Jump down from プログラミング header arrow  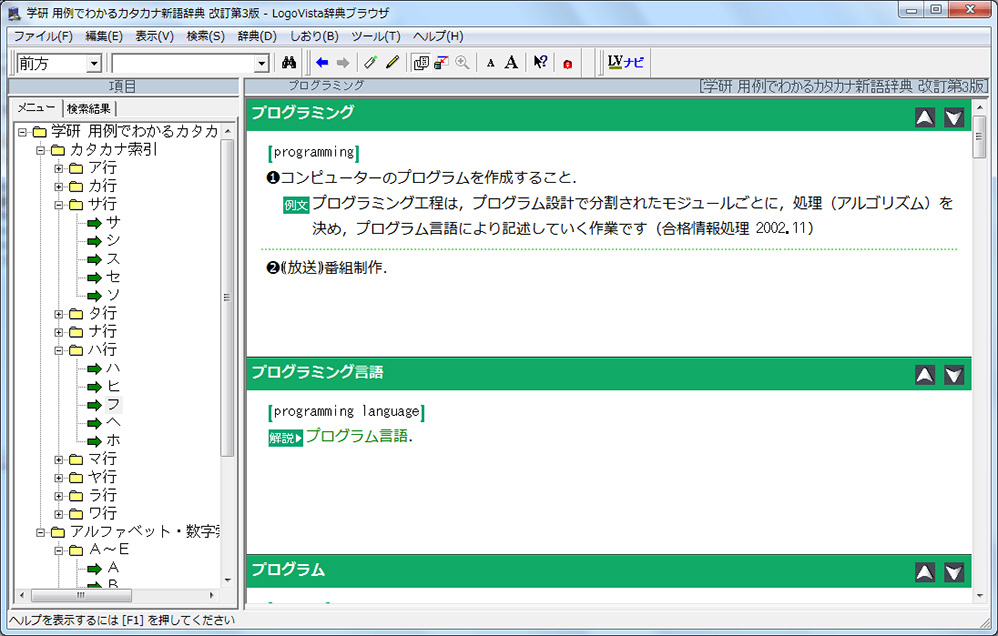[953, 117]
